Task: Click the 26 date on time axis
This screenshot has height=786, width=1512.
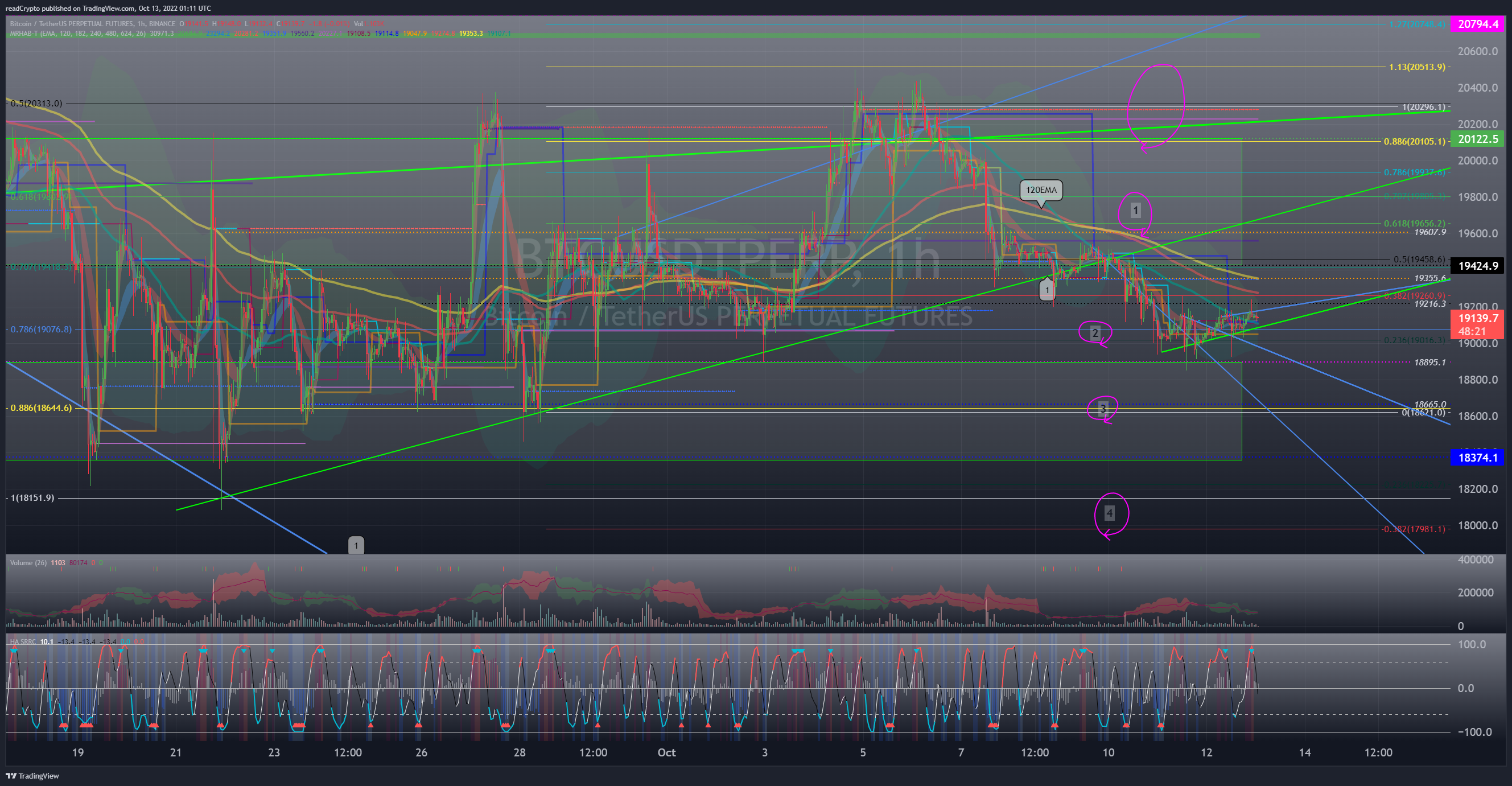Action: (x=421, y=752)
